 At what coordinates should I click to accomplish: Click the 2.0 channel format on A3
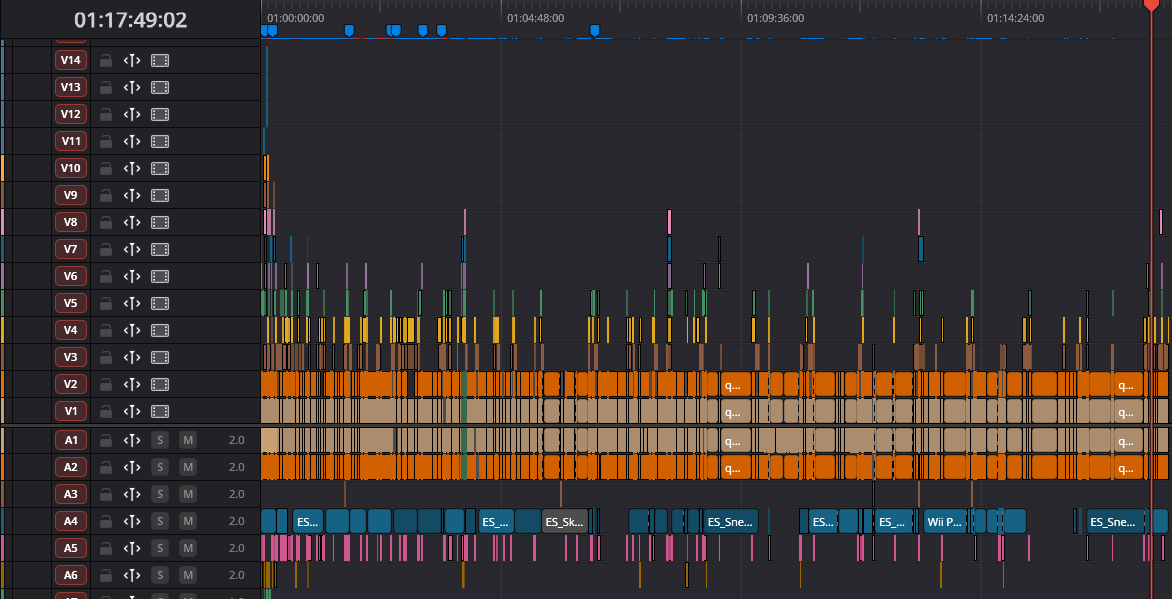coord(236,494)
